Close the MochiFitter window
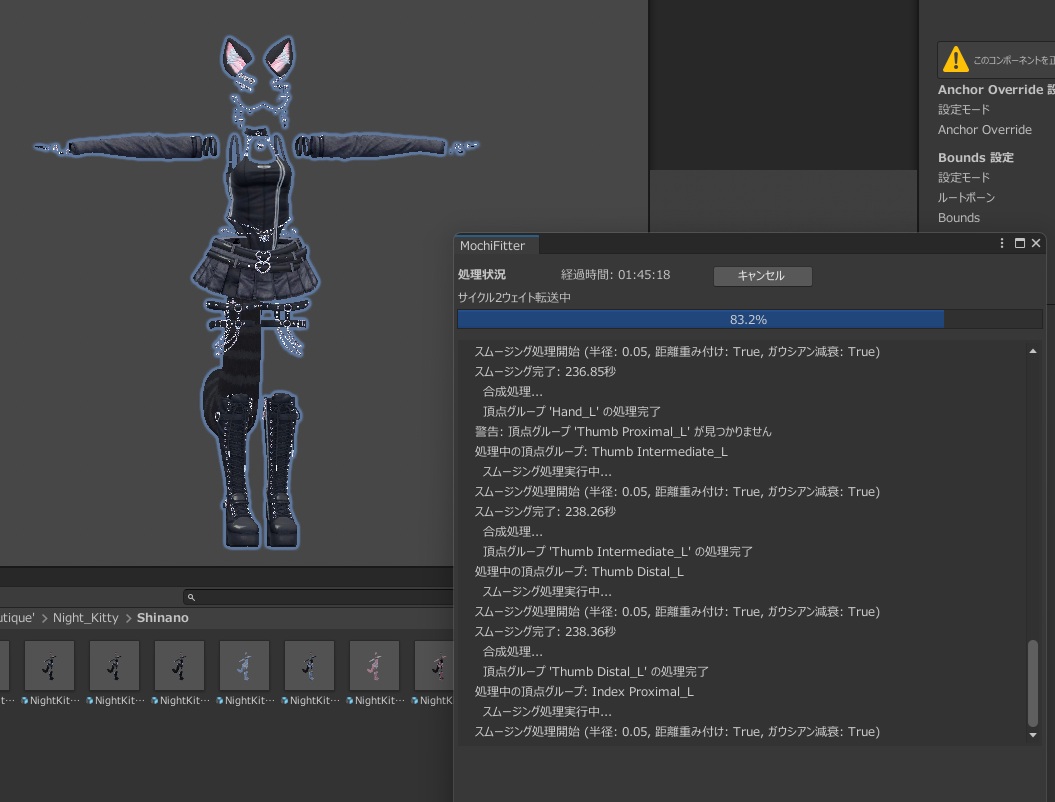This screenshot has width=1055, height=802. click(x=1036, y=243)
